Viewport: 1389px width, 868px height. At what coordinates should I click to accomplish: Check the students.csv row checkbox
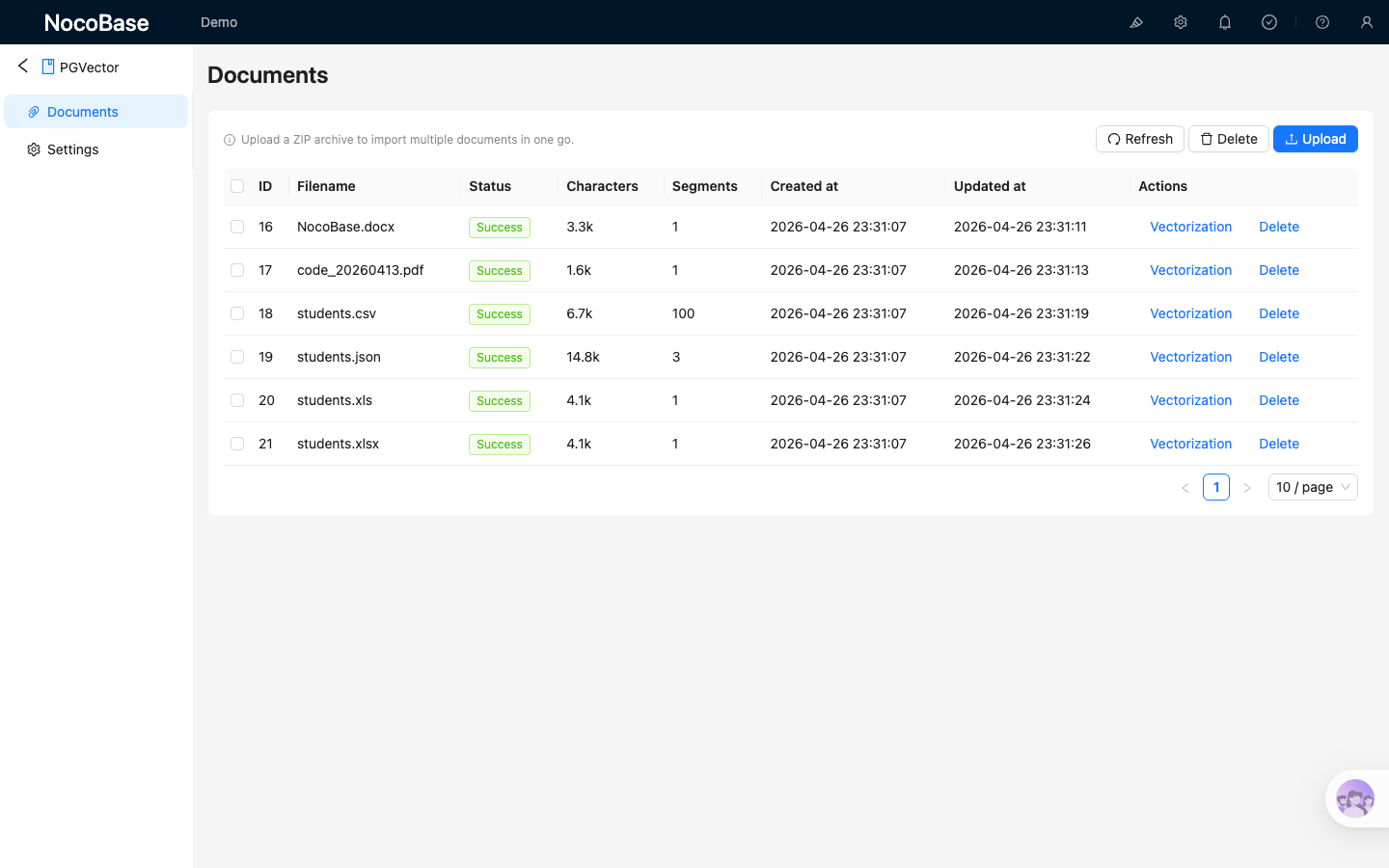pyautogui.click(x=237, y=313)
